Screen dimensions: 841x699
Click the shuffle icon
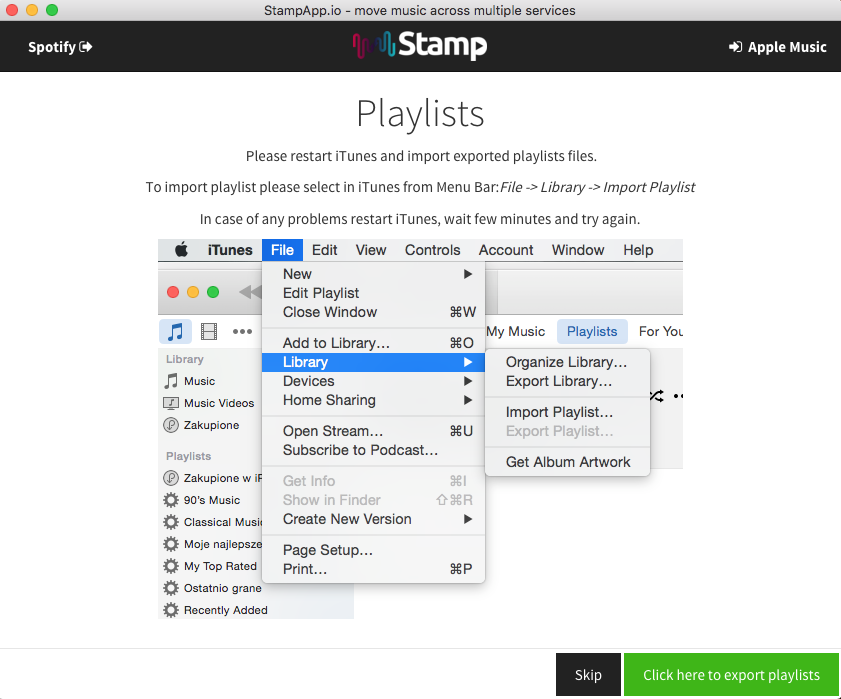[656, 396]
